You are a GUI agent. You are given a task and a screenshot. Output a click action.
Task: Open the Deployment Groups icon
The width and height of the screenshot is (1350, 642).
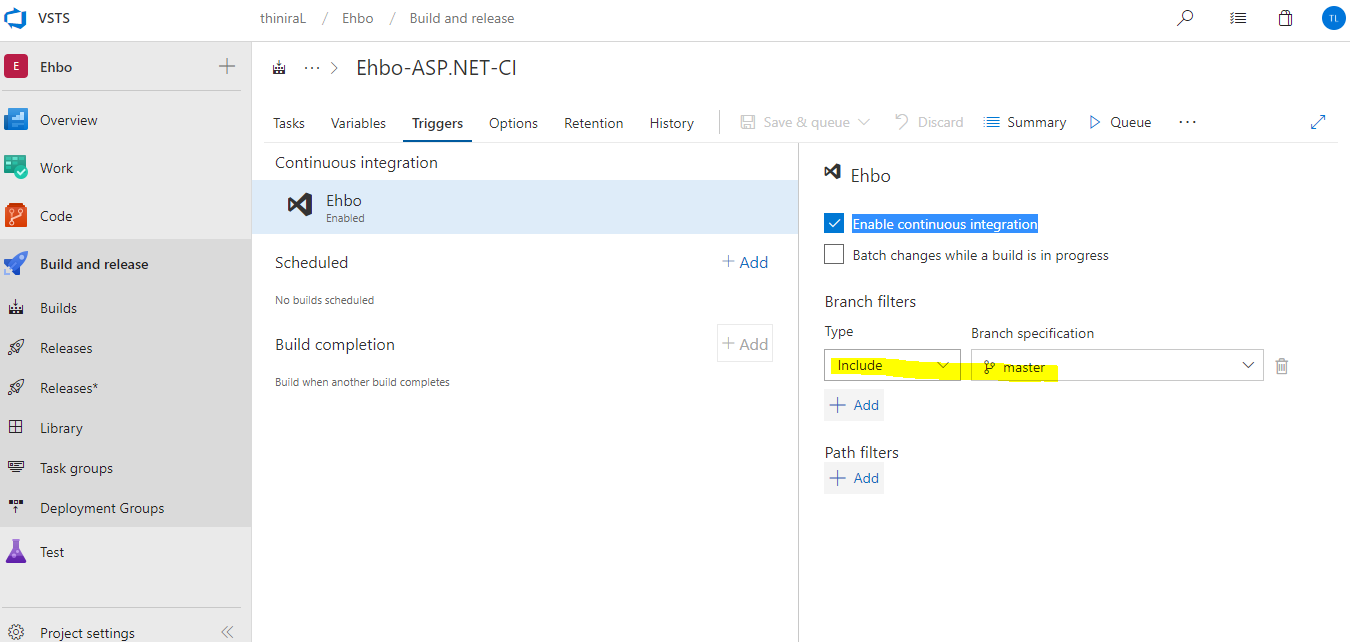tap(16, 507)
